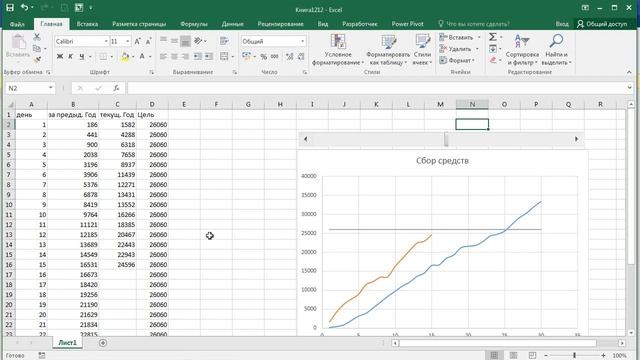Apply the fill color bucket

(125, 56)
